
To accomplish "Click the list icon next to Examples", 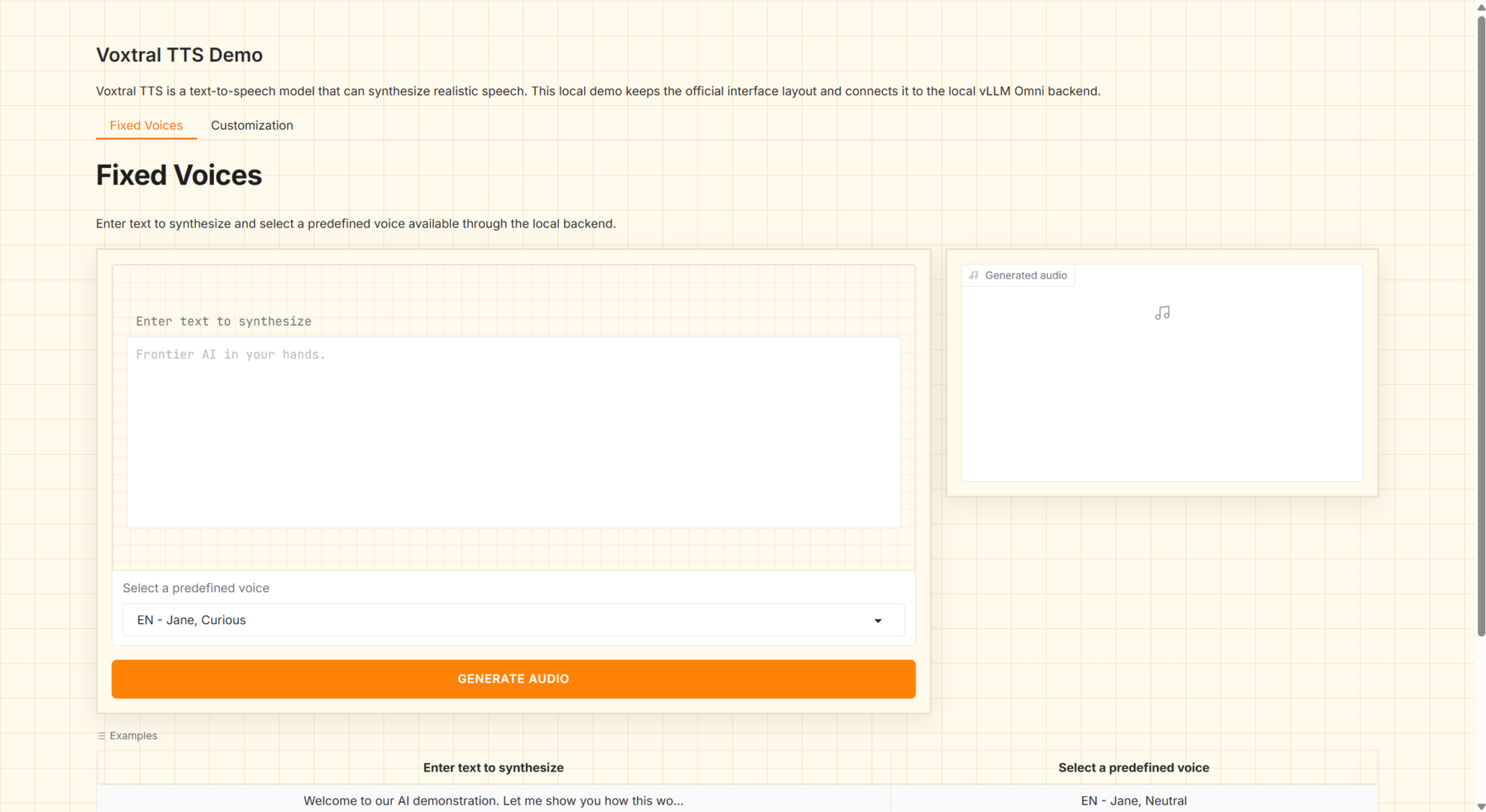I will (101, 736).
